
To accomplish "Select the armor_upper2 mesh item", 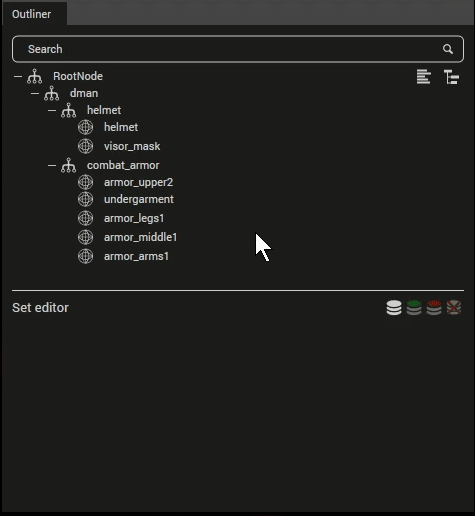I will pyautogui.click(x=138, y=182).
